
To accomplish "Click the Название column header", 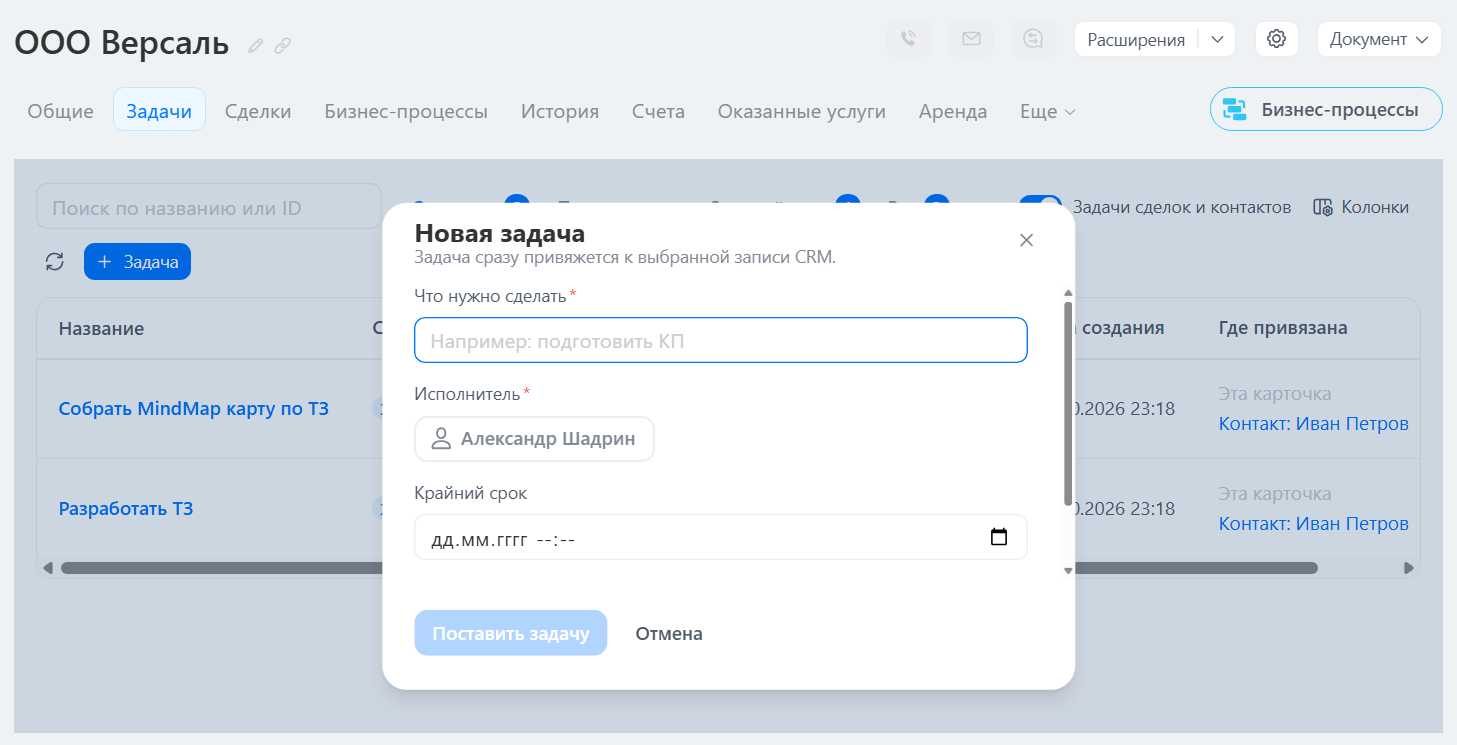I will (101, 328).
